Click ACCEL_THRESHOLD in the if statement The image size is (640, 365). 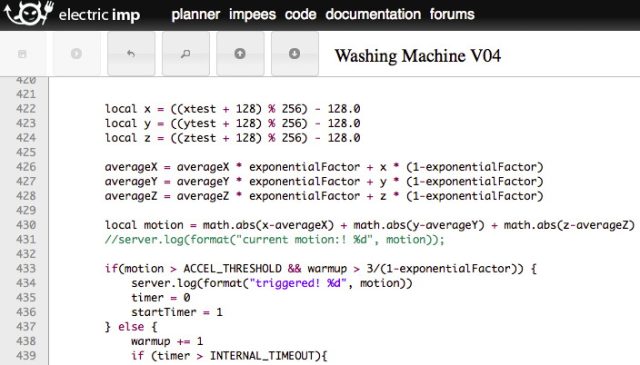(x=232, y=269)
